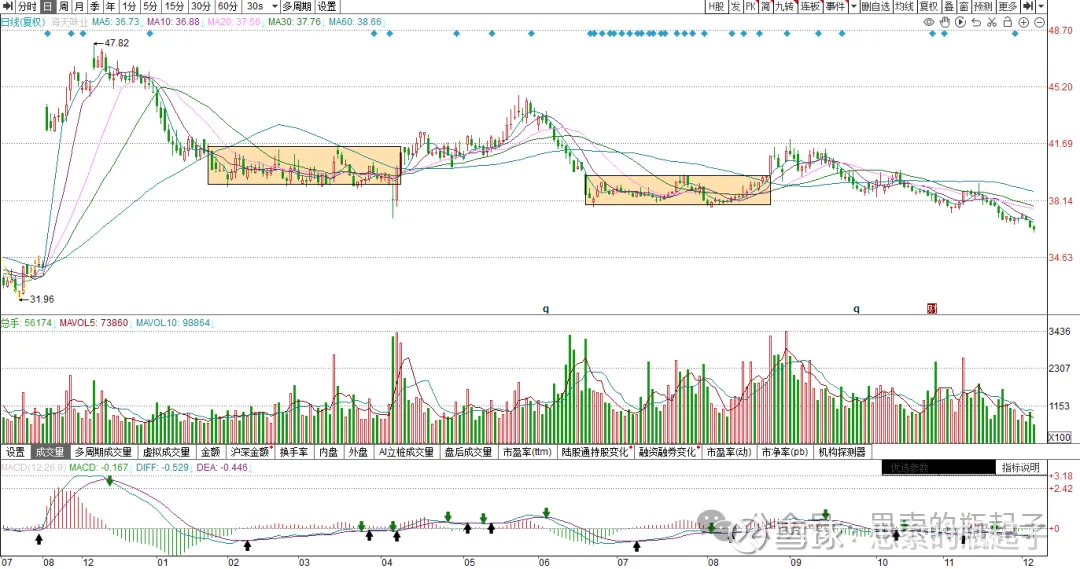1080x569 pixels.
Task: Click the 简 toolbar button
Action: point(765,6)
